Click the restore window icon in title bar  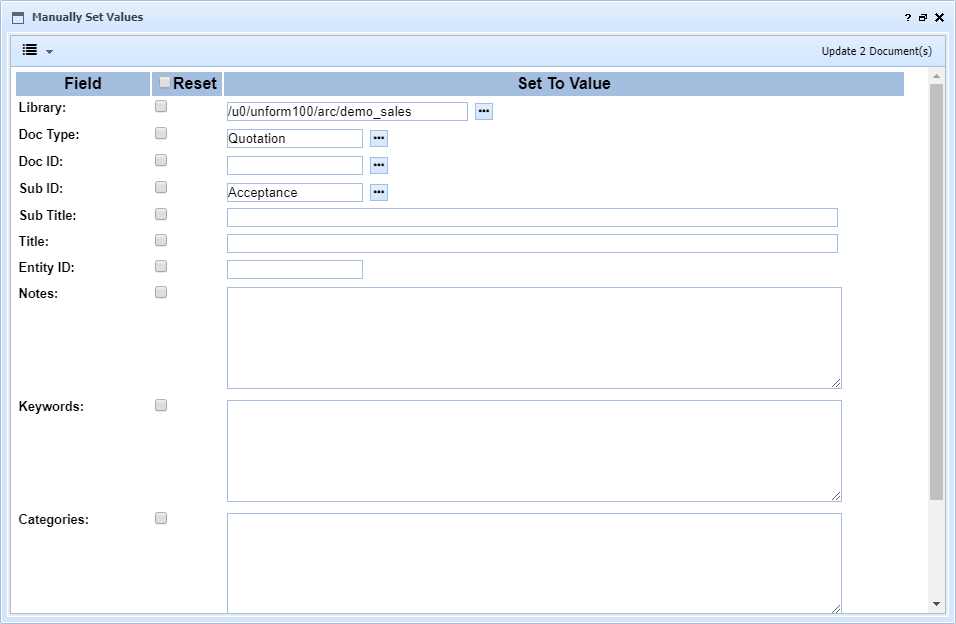point(923,18)
